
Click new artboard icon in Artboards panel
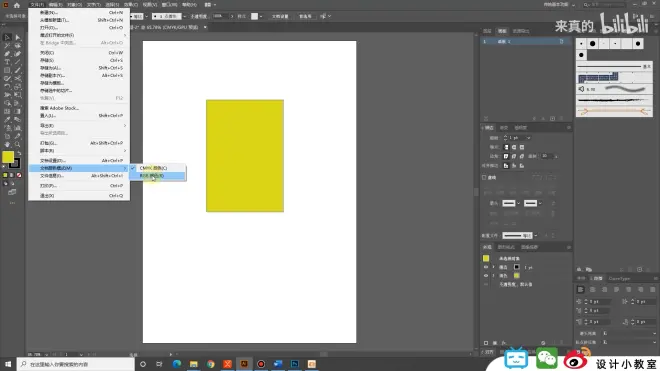pos(553,119)
